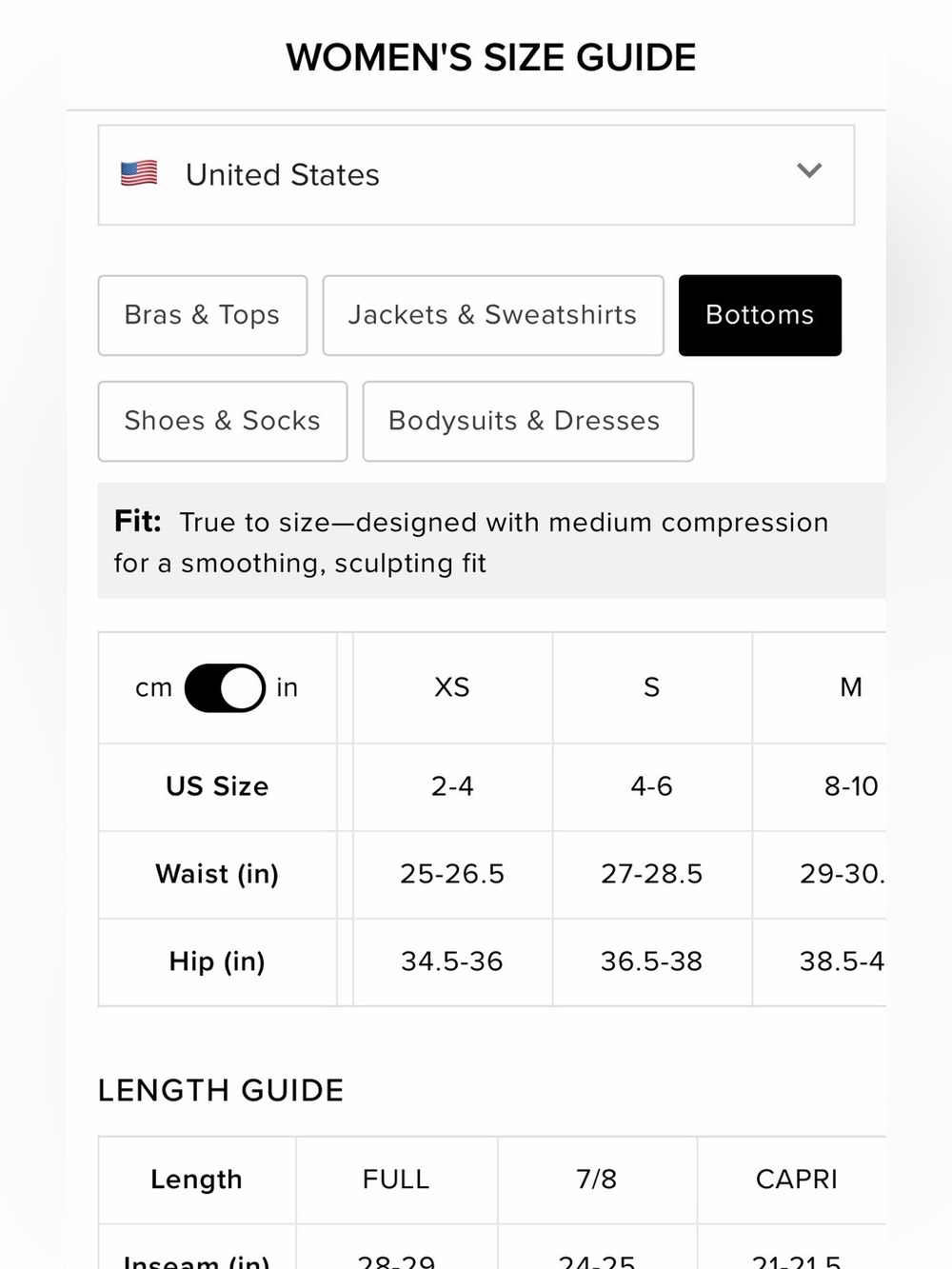The width and height of the screenshot is (952, 1269).
Task: Click the United States flag icon
Action: (139, 174)
